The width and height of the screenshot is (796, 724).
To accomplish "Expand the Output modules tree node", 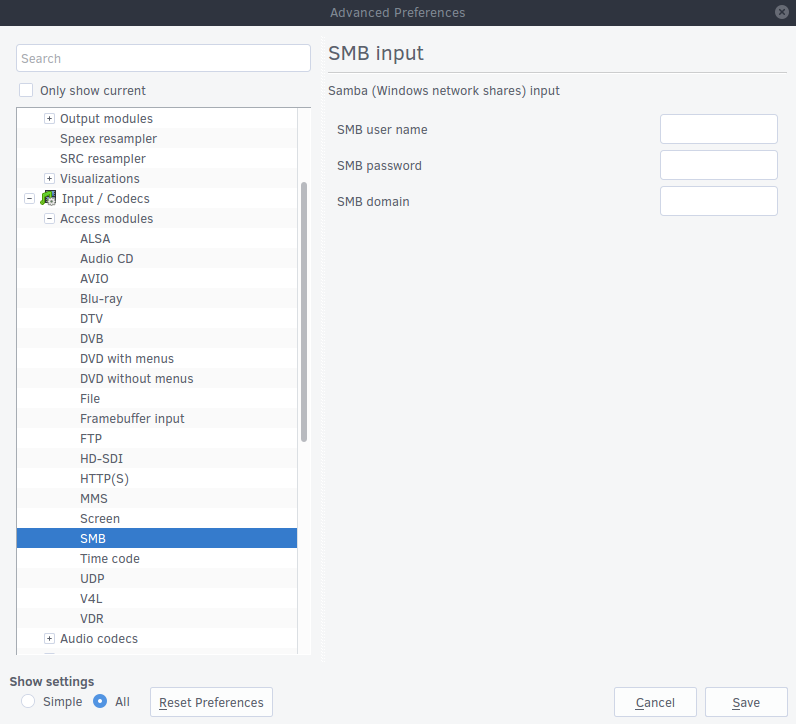I will click(x=49, y=118).
